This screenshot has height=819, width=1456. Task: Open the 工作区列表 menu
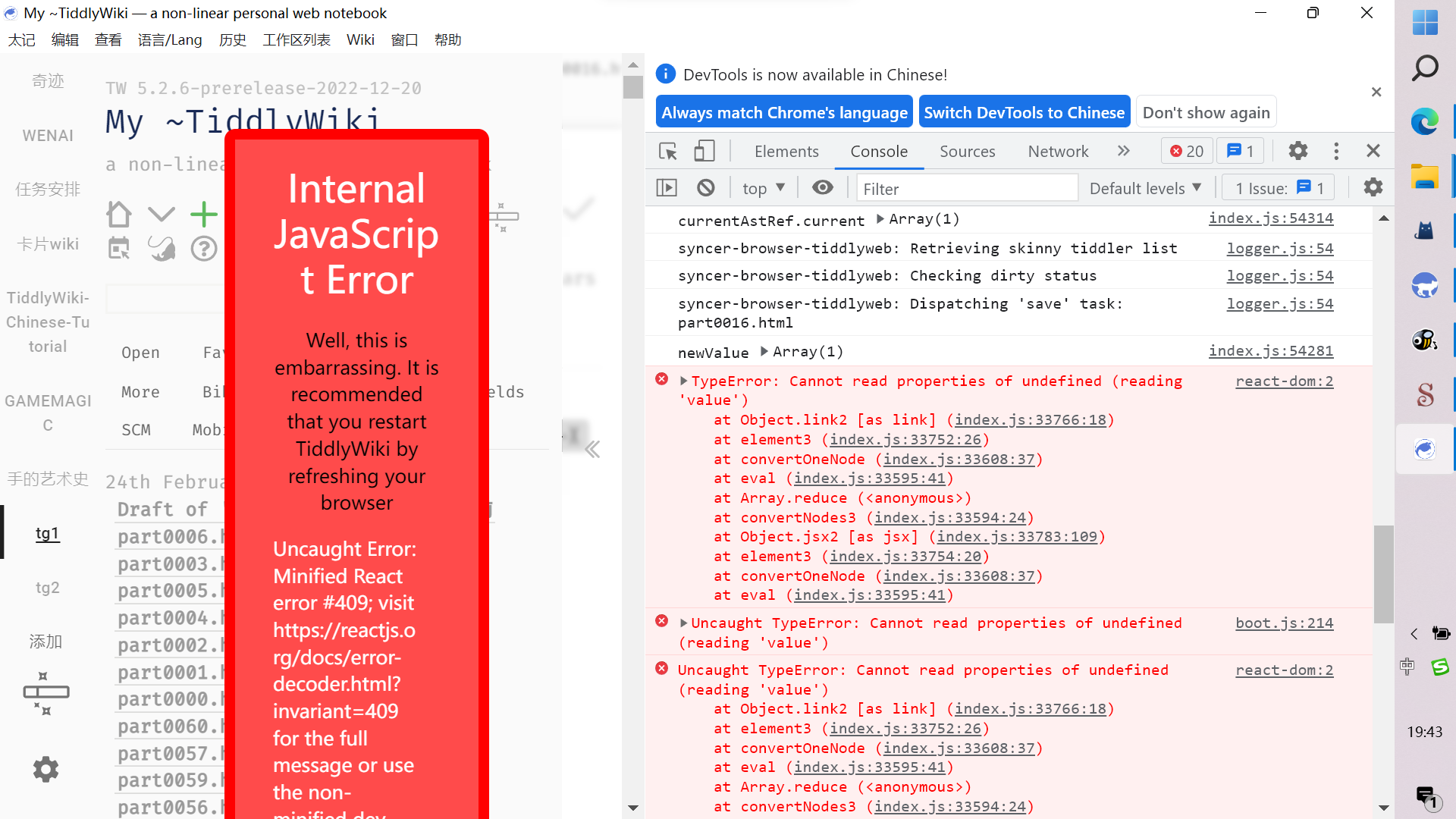click(x=297, y=40)
